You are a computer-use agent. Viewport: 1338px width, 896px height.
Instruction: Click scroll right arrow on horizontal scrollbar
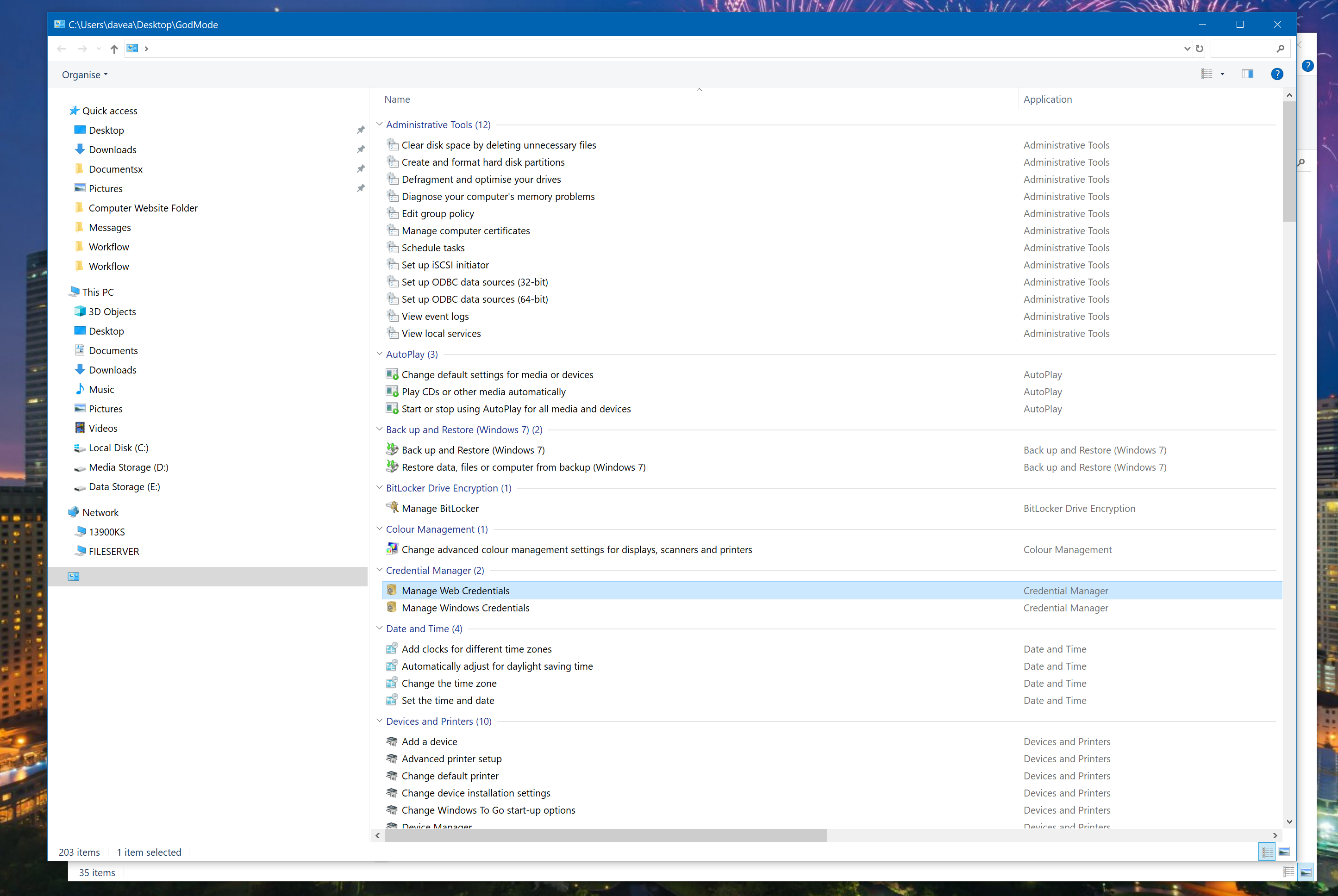click(x=1275, y=835)
